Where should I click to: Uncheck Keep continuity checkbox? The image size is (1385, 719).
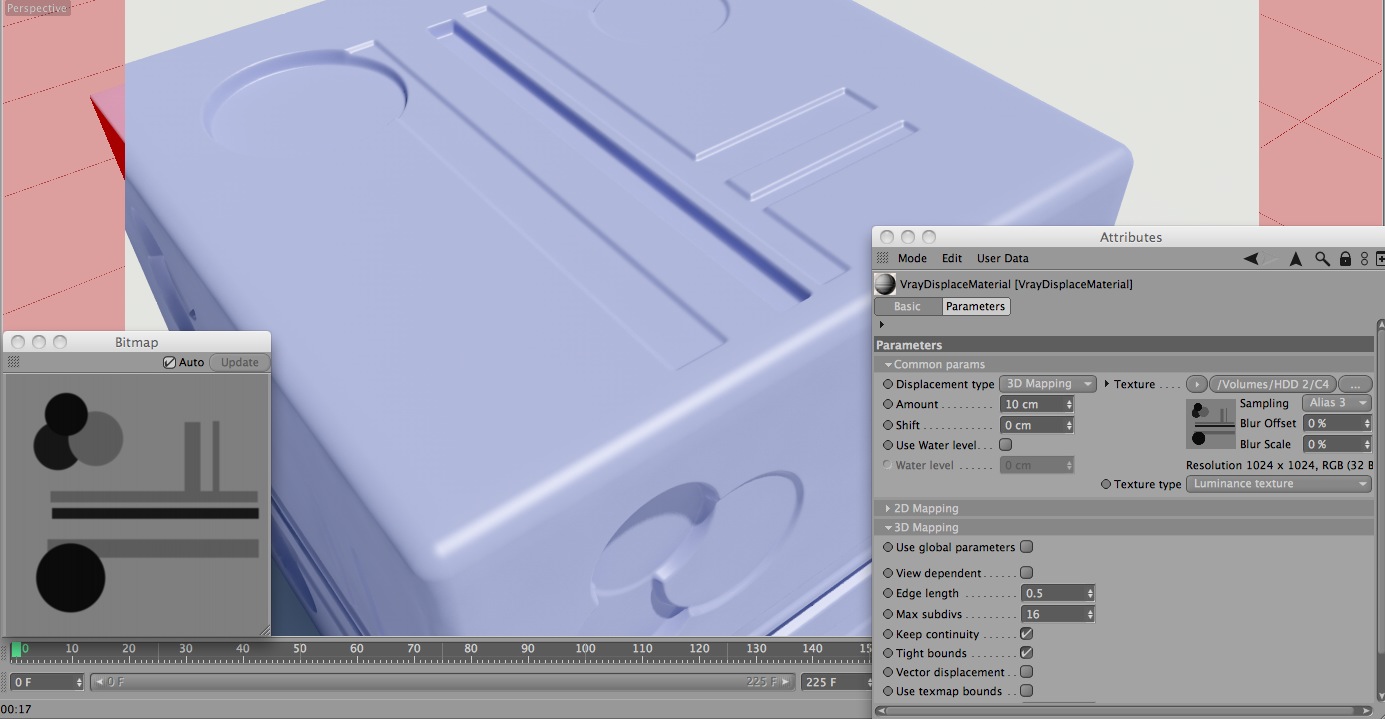(1026, 634)
